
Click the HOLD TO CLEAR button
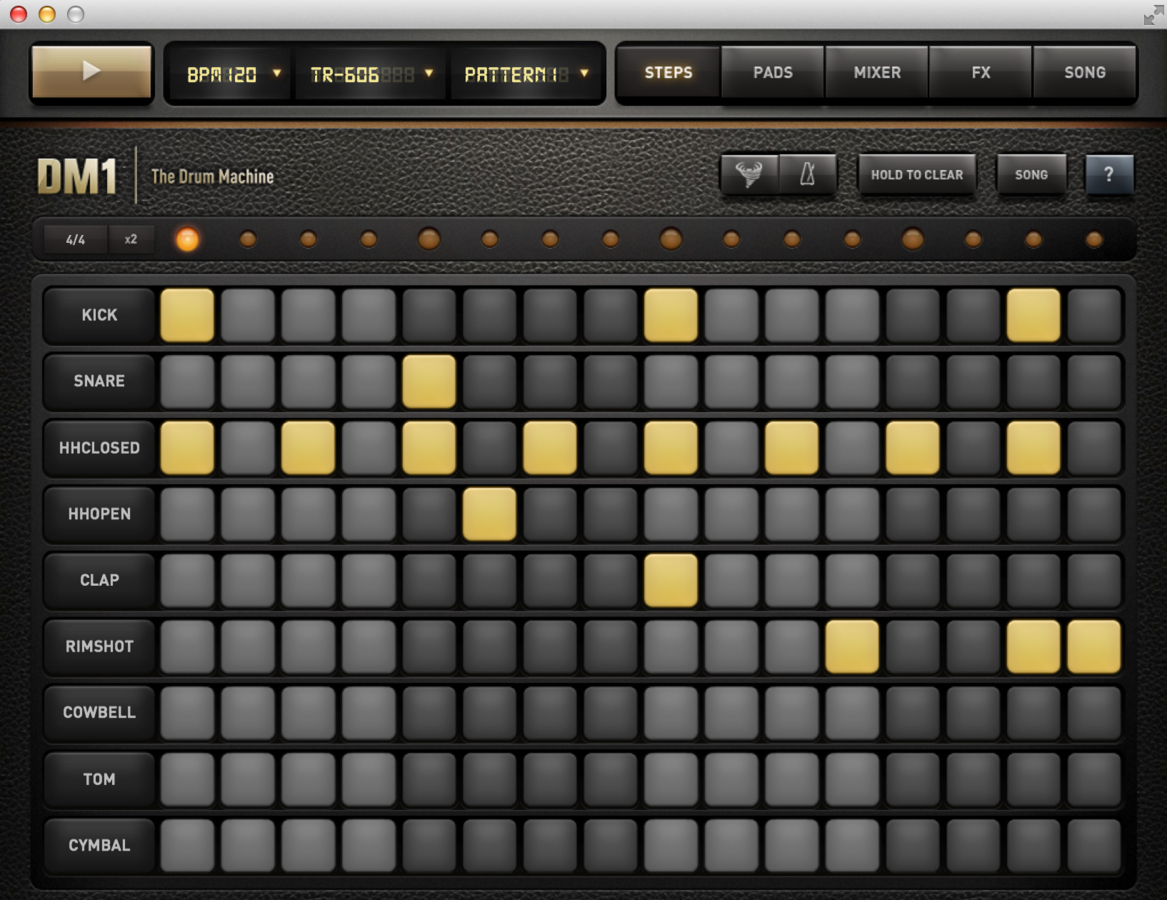click(x=917, y=174)
